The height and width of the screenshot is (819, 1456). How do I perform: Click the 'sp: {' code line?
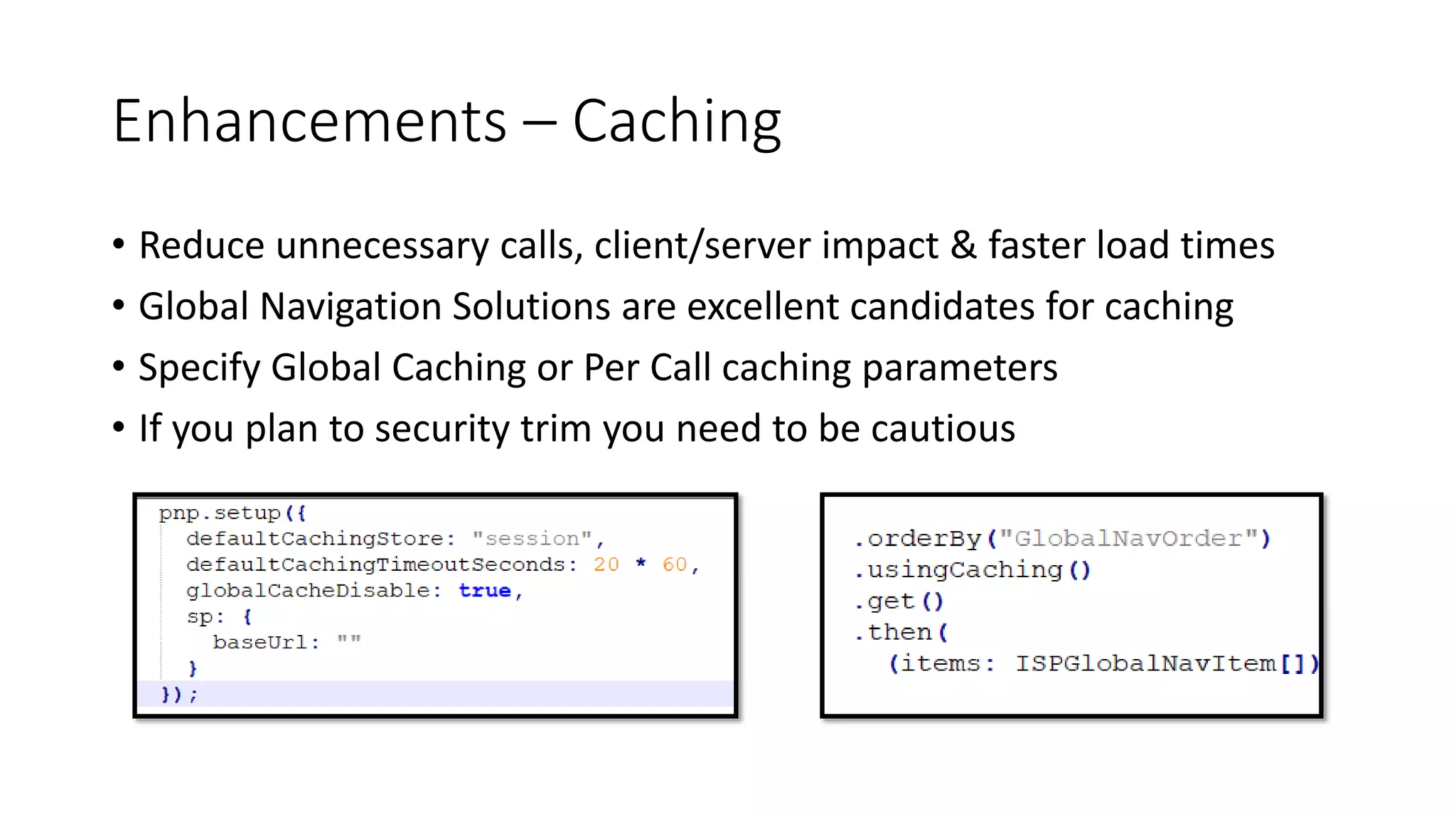click(x=219, y=616)
